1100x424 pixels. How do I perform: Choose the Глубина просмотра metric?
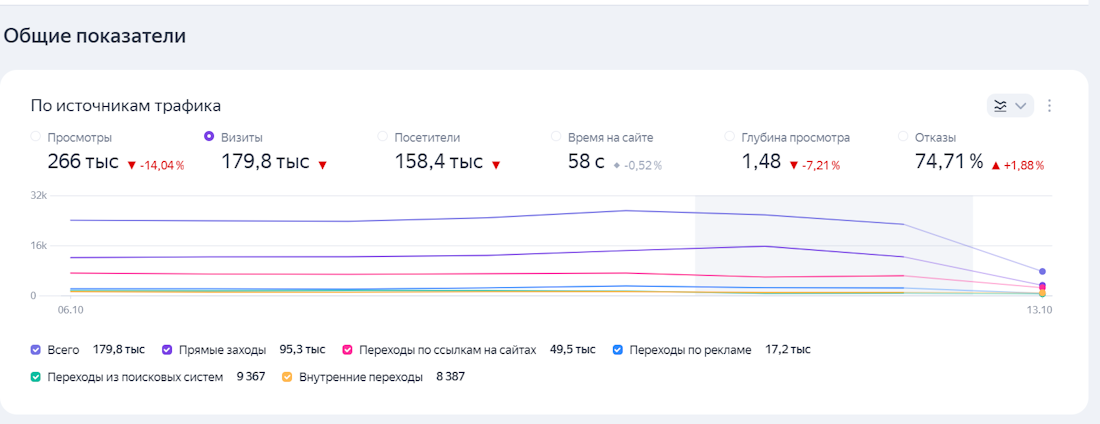tap(731, 137)
